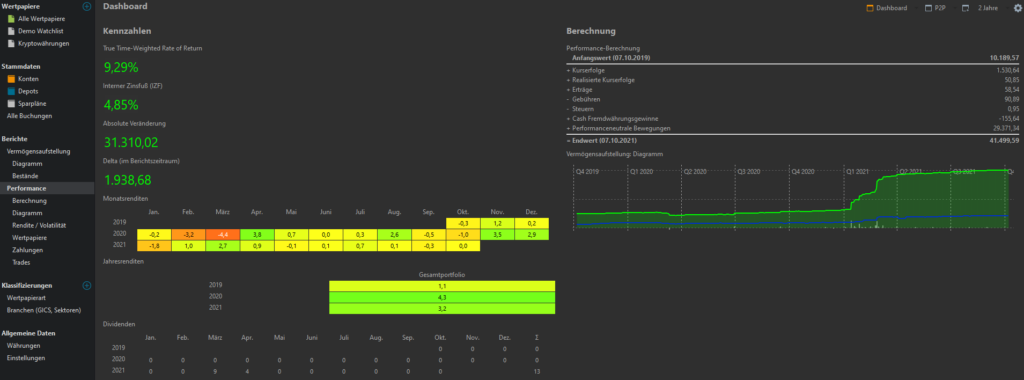Click the Vermögensaufstellung diagram chart
This screenshot has width=1024, height=380.
click(x=792, y=196)
